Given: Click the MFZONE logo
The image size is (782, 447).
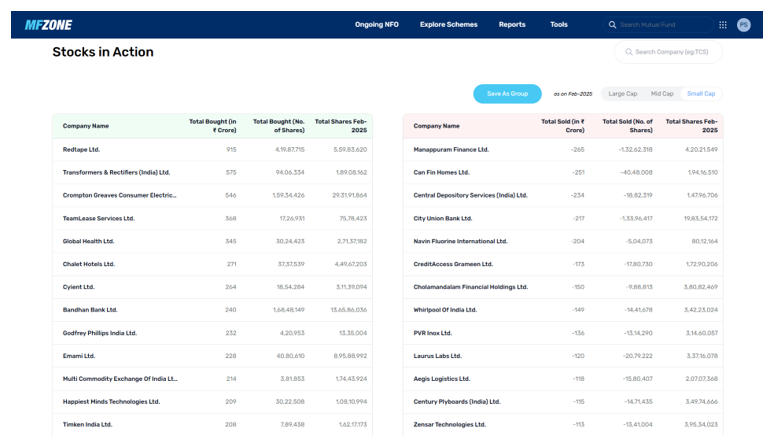Looking at the screenshot, I should click(48, 25).
